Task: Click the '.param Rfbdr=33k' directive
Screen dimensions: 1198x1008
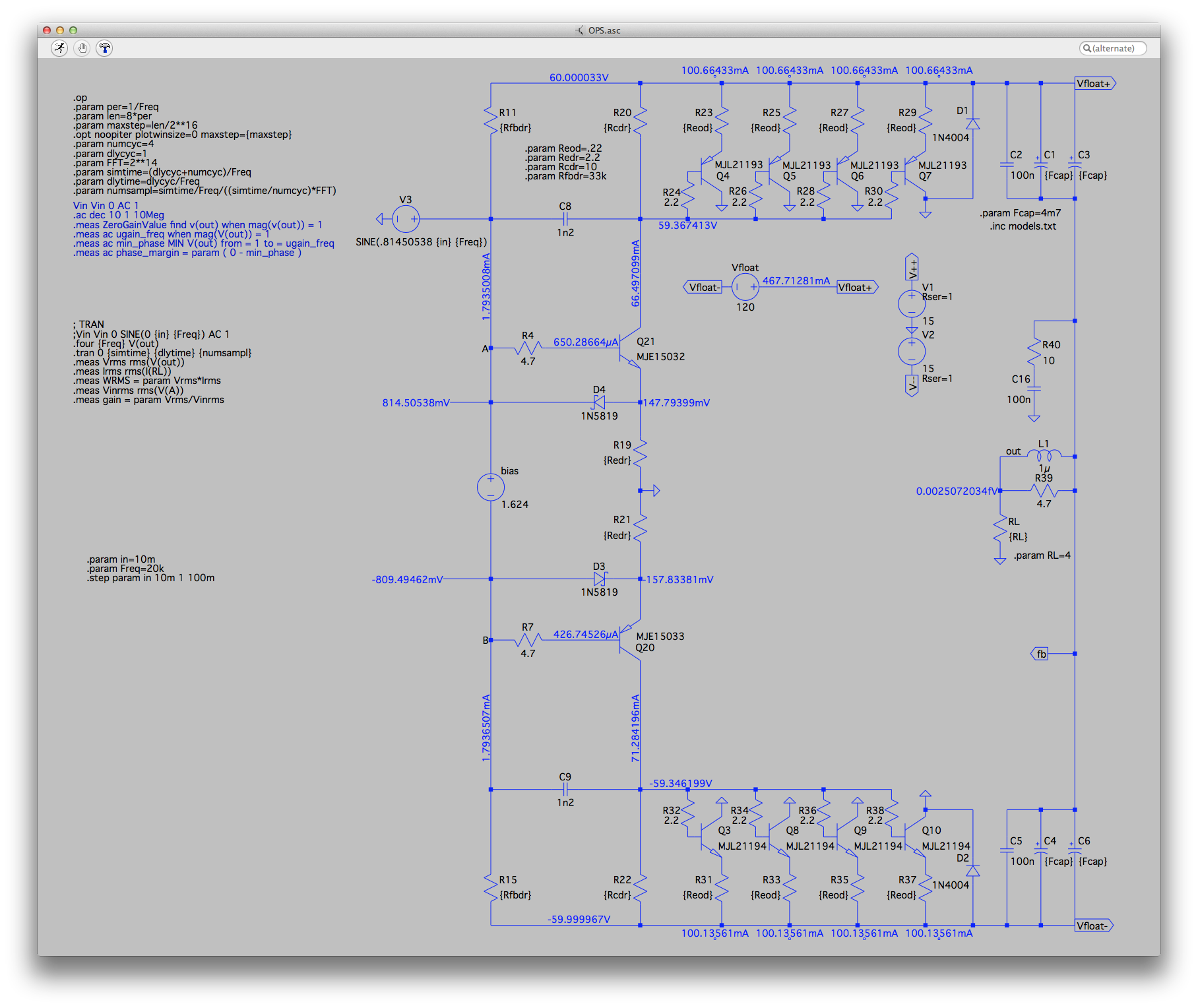Action: click(x=566, y=176)
